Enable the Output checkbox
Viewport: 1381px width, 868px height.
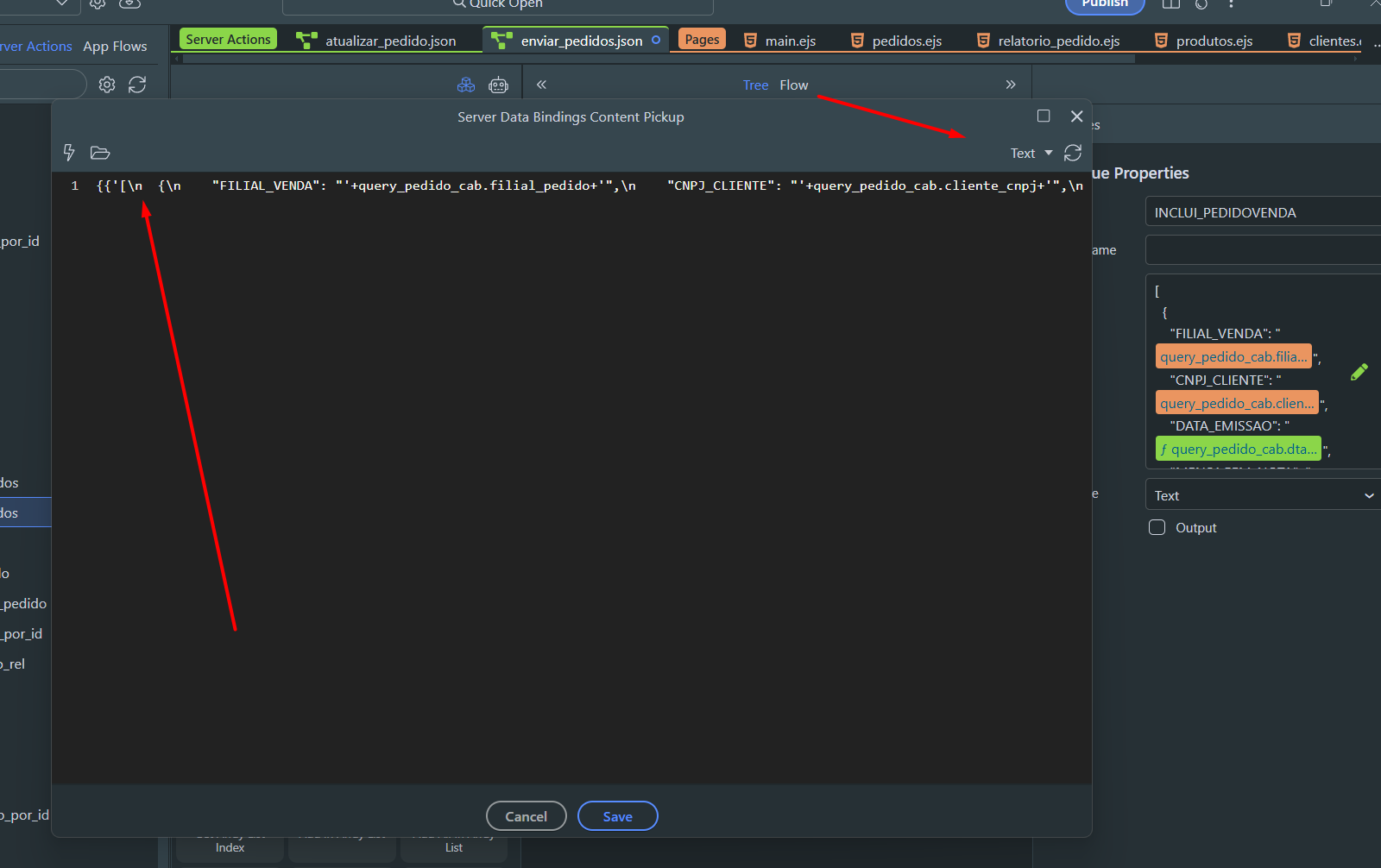tap(1157, 527)
